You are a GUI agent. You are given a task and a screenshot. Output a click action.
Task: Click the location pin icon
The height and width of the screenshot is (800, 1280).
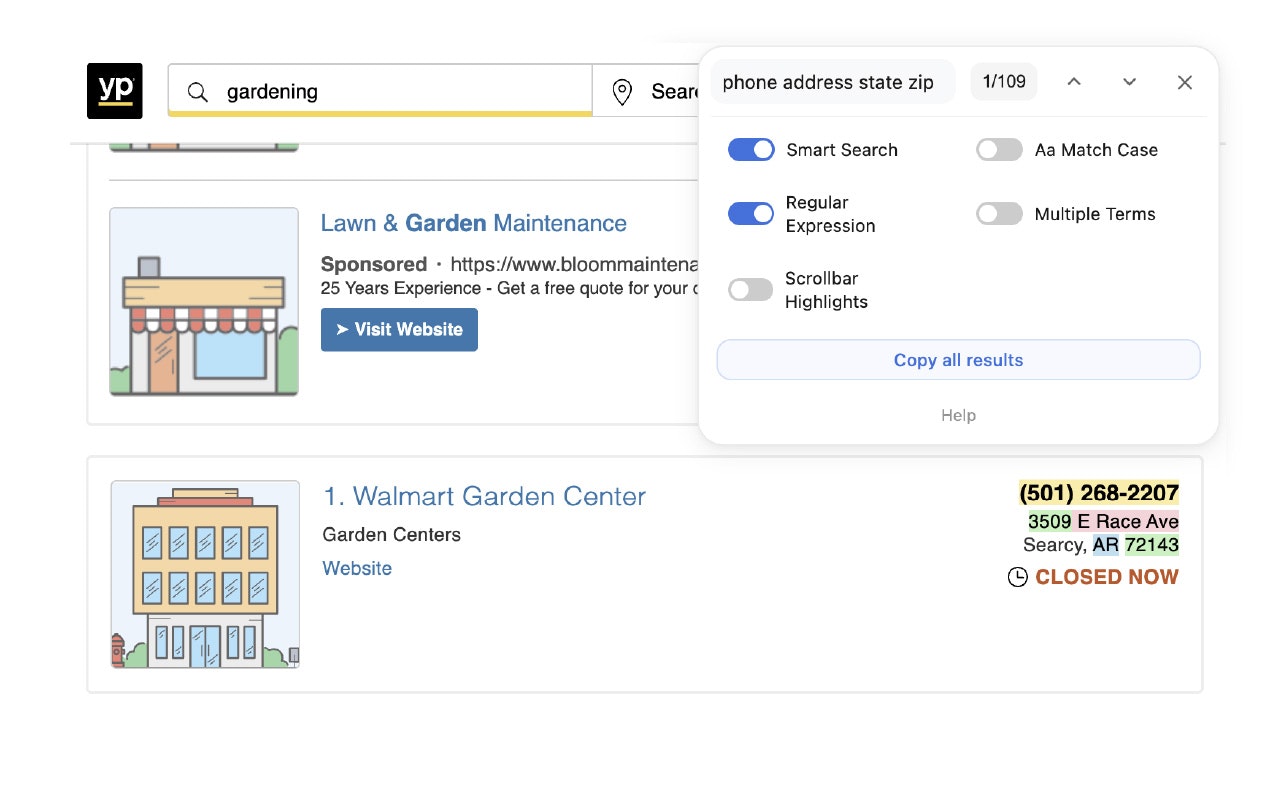pos(622,92)
